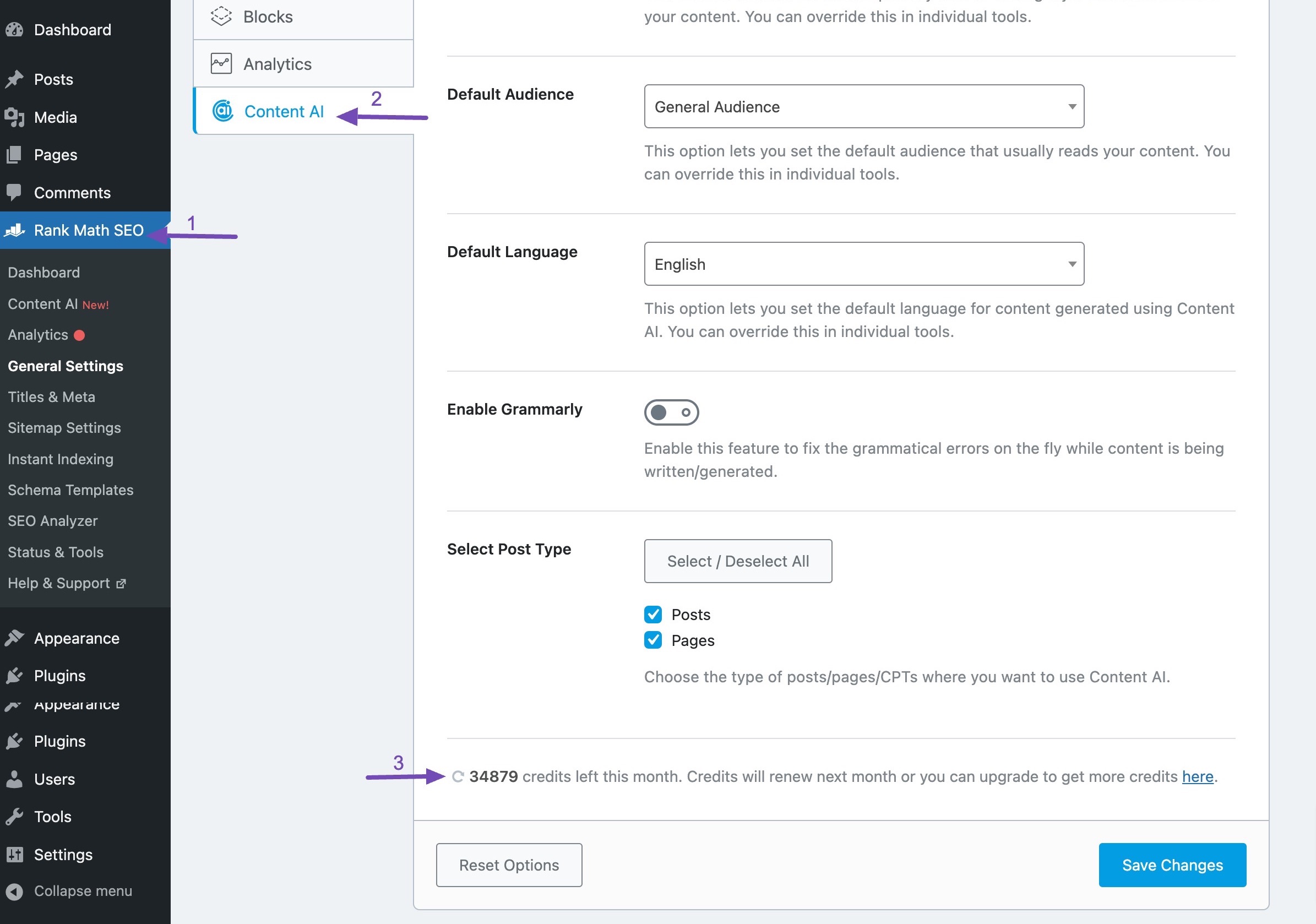
Task: Click the Content AI credits refresh icon
Action: pos(456,775)
